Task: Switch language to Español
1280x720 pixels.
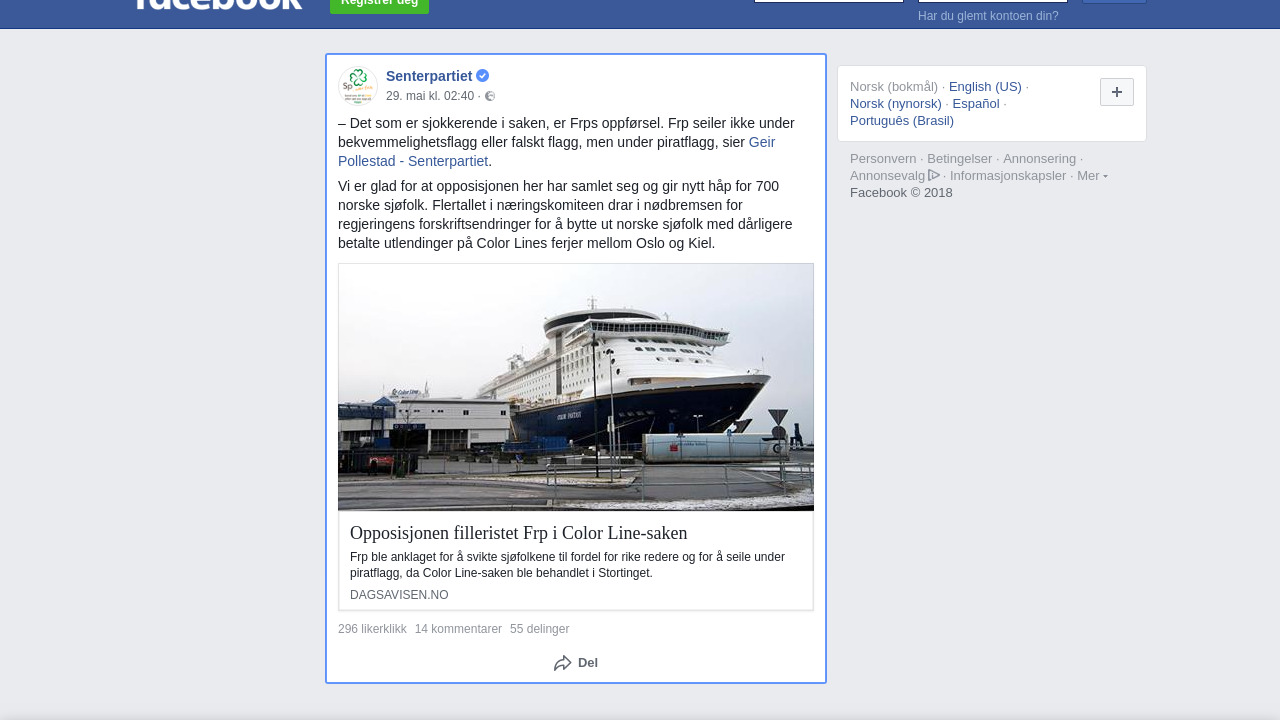Action: [x=976, y=104]
